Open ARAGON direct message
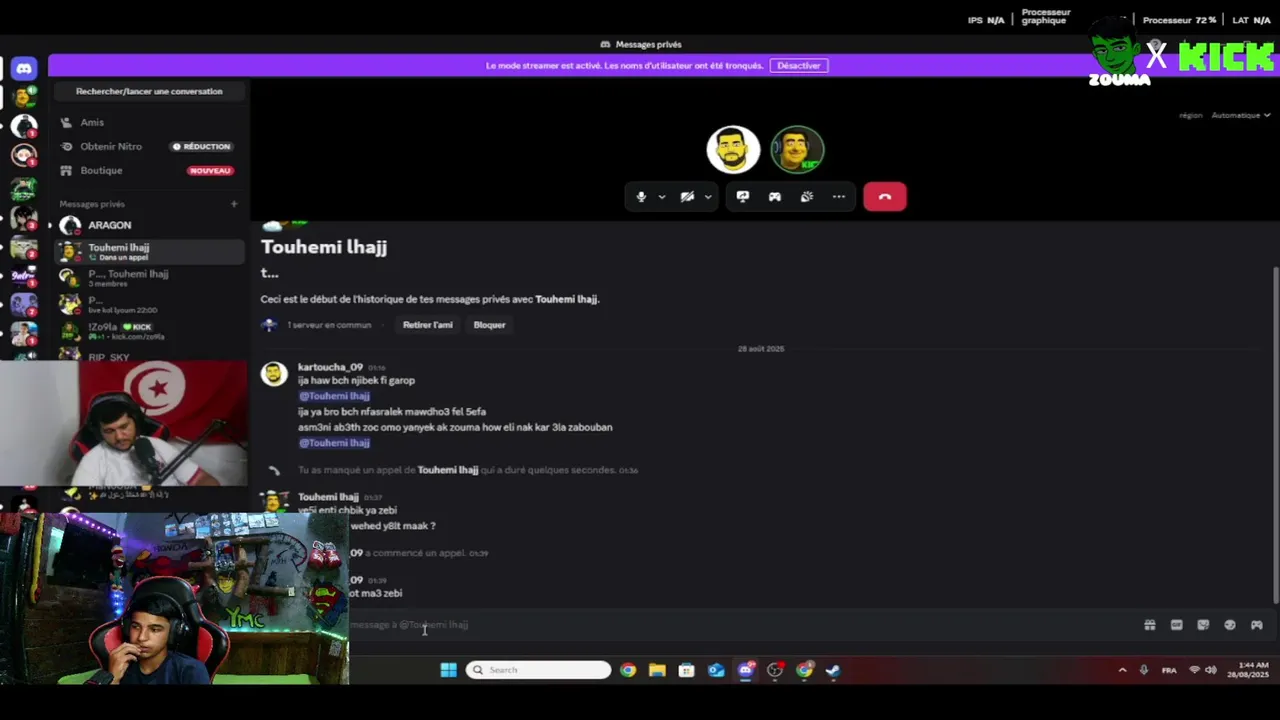This screenshot has height=720, width=1280. (x=150, y=225)
